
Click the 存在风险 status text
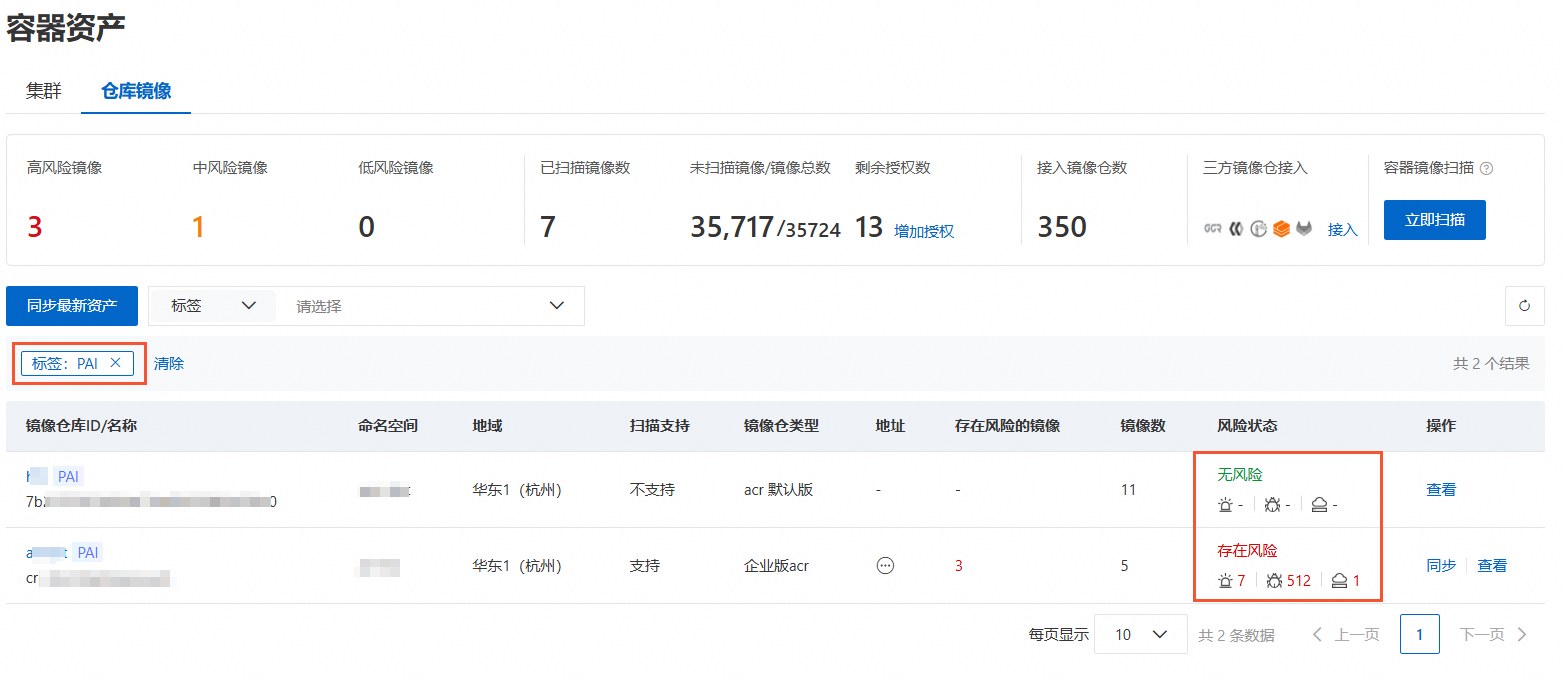click(1247, 550)
